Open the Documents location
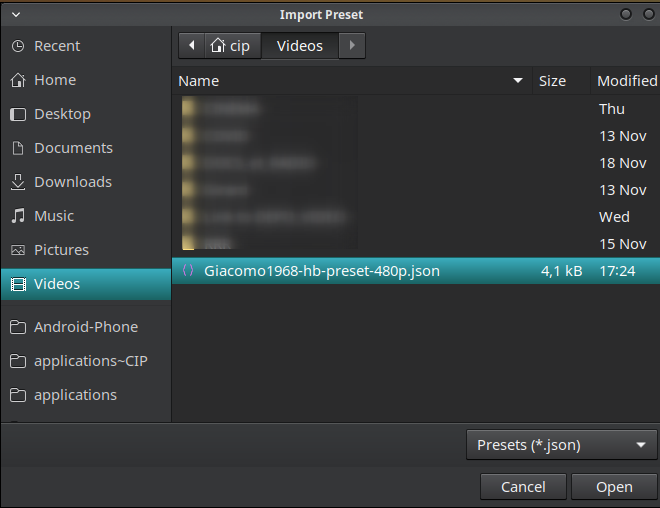Image resolution: width=660 pixels, height=508 pixels. (x=86, y=148)
